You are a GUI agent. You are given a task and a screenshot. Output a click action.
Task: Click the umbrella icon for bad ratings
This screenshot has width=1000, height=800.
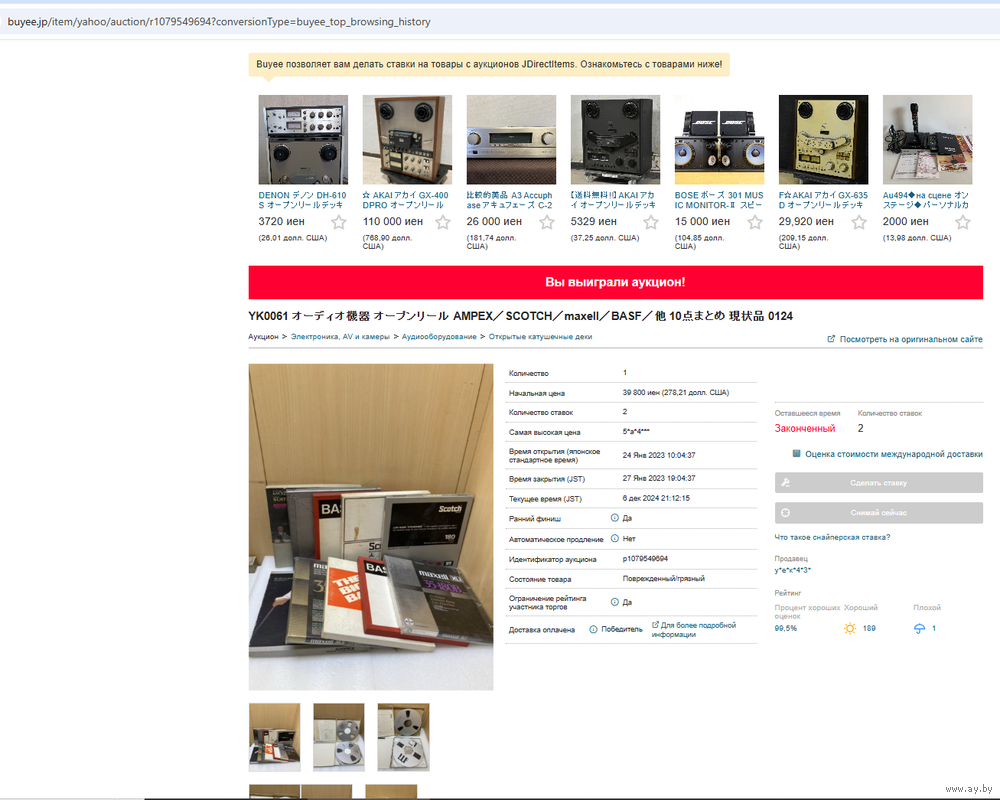tap(919, 628)
